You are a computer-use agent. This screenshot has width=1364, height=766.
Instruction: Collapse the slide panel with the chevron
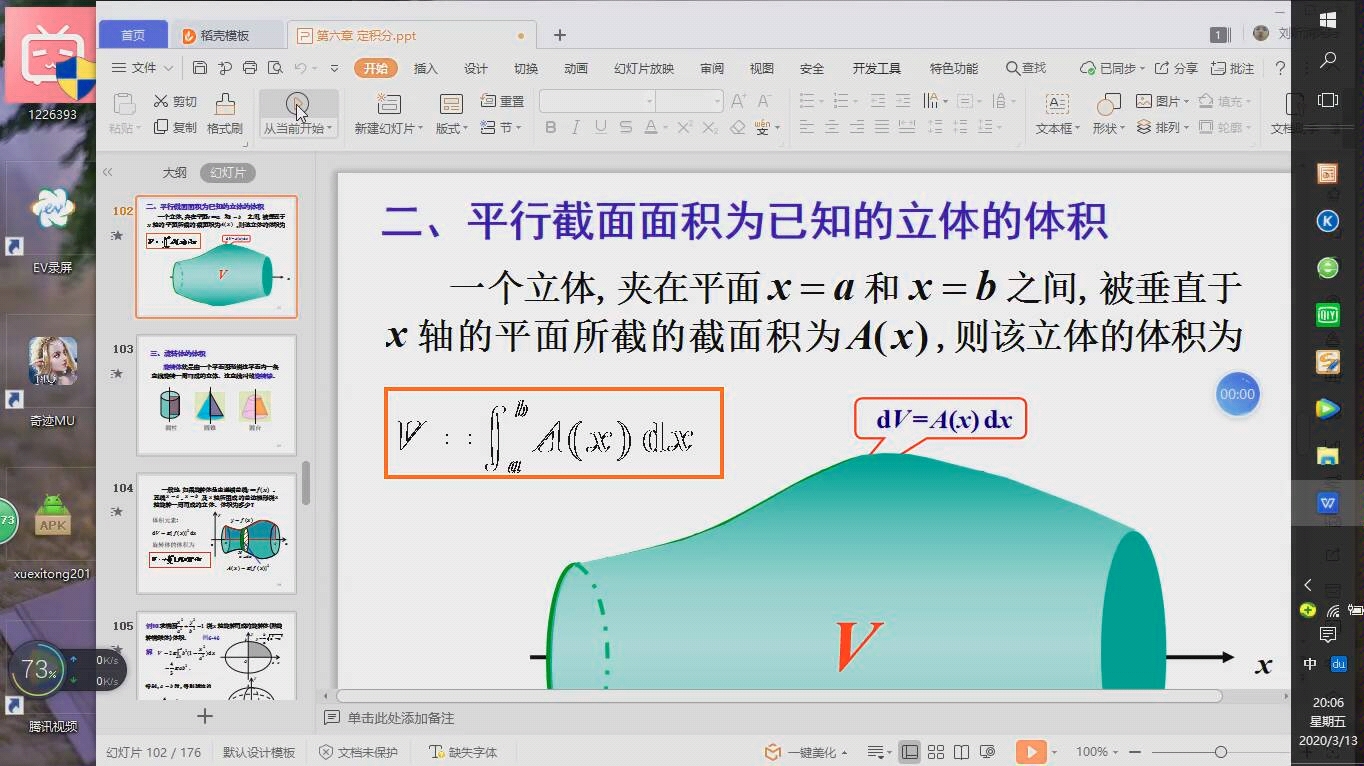pos(106,171)
